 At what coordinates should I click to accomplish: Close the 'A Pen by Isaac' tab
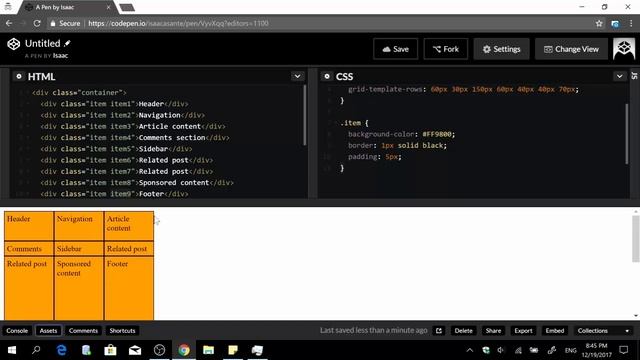point(109,7)
